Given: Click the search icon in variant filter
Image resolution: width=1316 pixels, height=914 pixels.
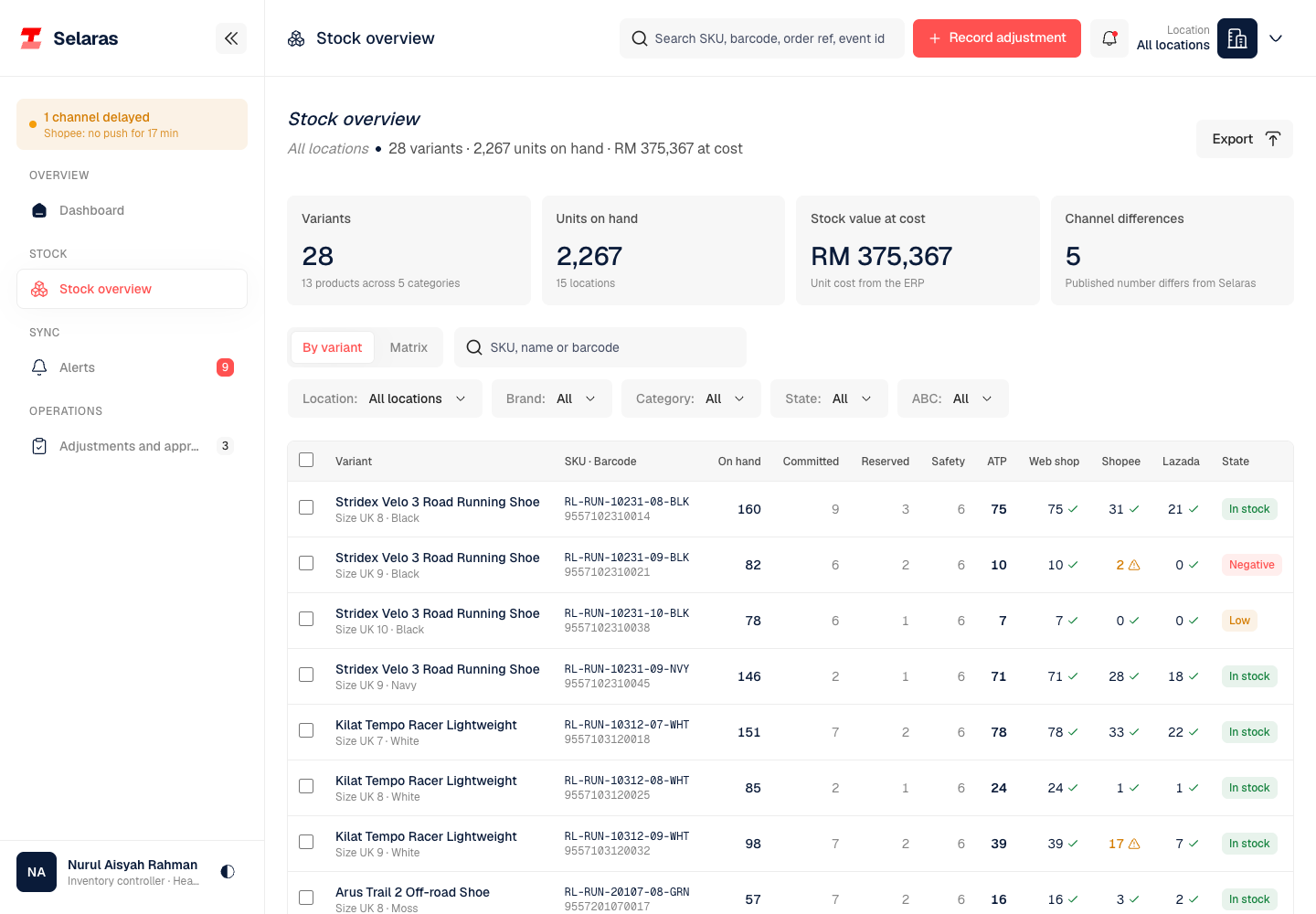Looking at the screenshot, I should pos(474,347).
